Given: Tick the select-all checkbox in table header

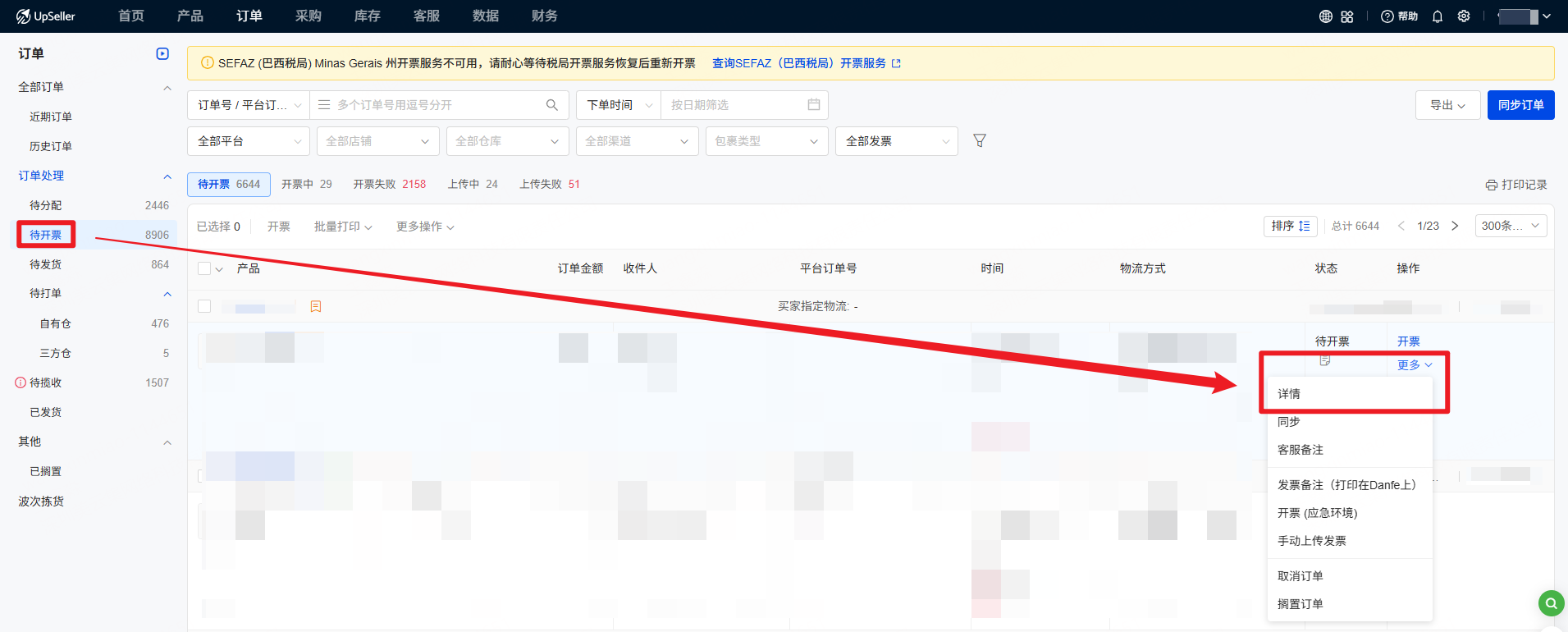Looking at the screenshot, I should pyautogui.click(x=204, y=268).
